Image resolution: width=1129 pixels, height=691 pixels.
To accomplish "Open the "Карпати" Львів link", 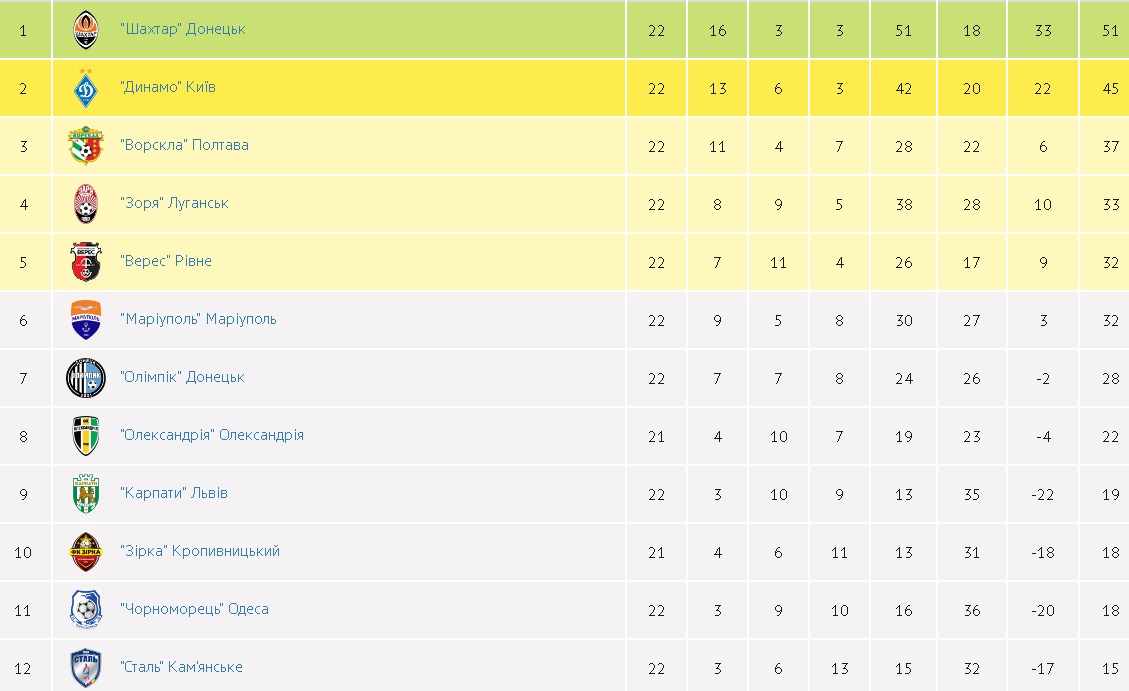I will (x=173, y=493).
